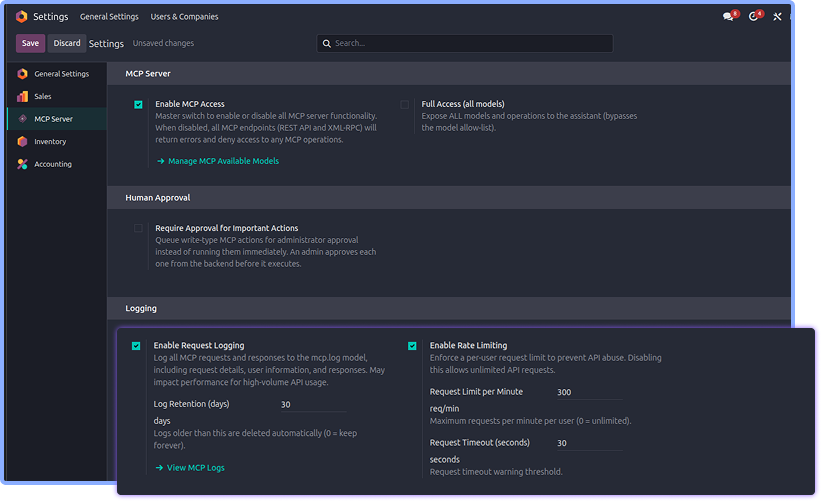This screenshot has width=821, height=501.
Task: Click the Request Limit per Minute field
Action: [x=590, y=392]
